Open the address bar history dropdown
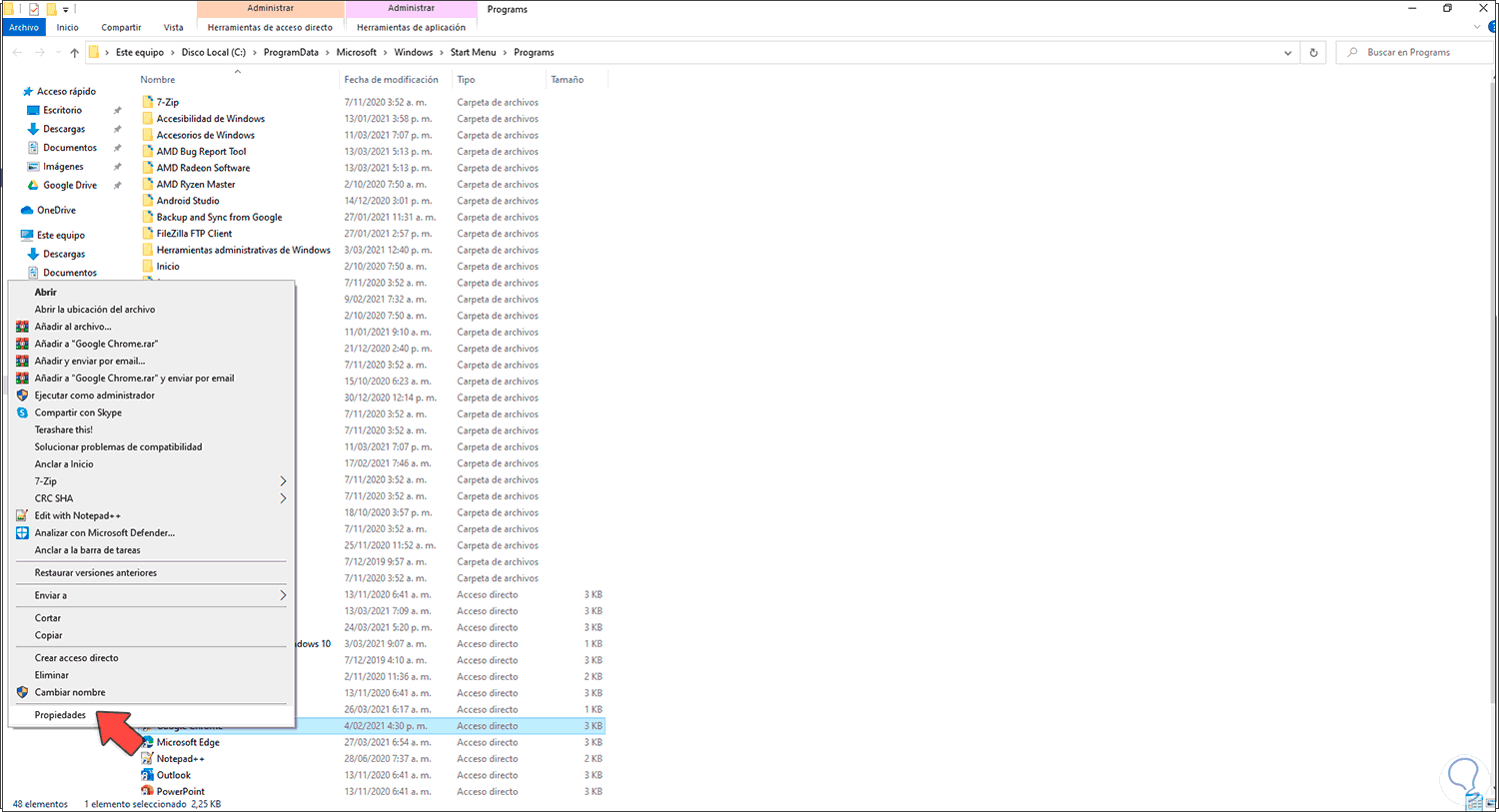This screenshot has width=1499, height=812. (1287, 52)
